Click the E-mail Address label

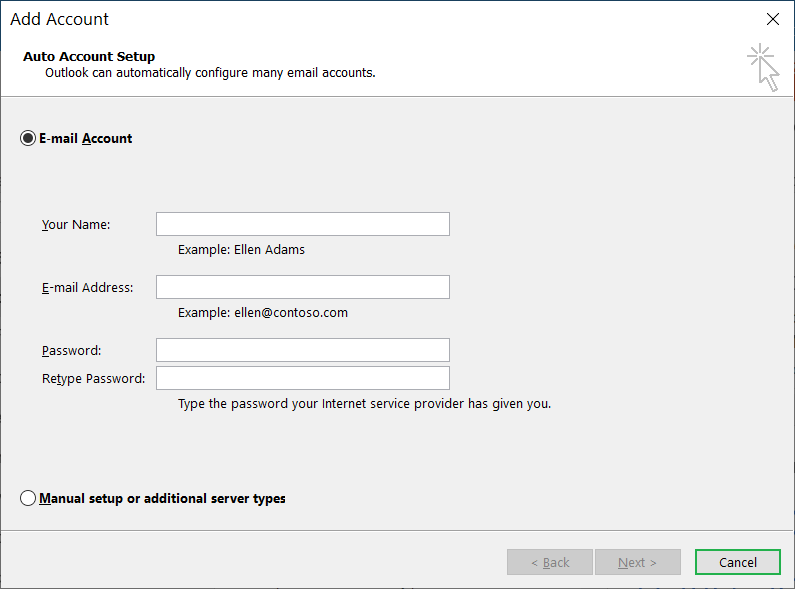click(x=87, y=287)
